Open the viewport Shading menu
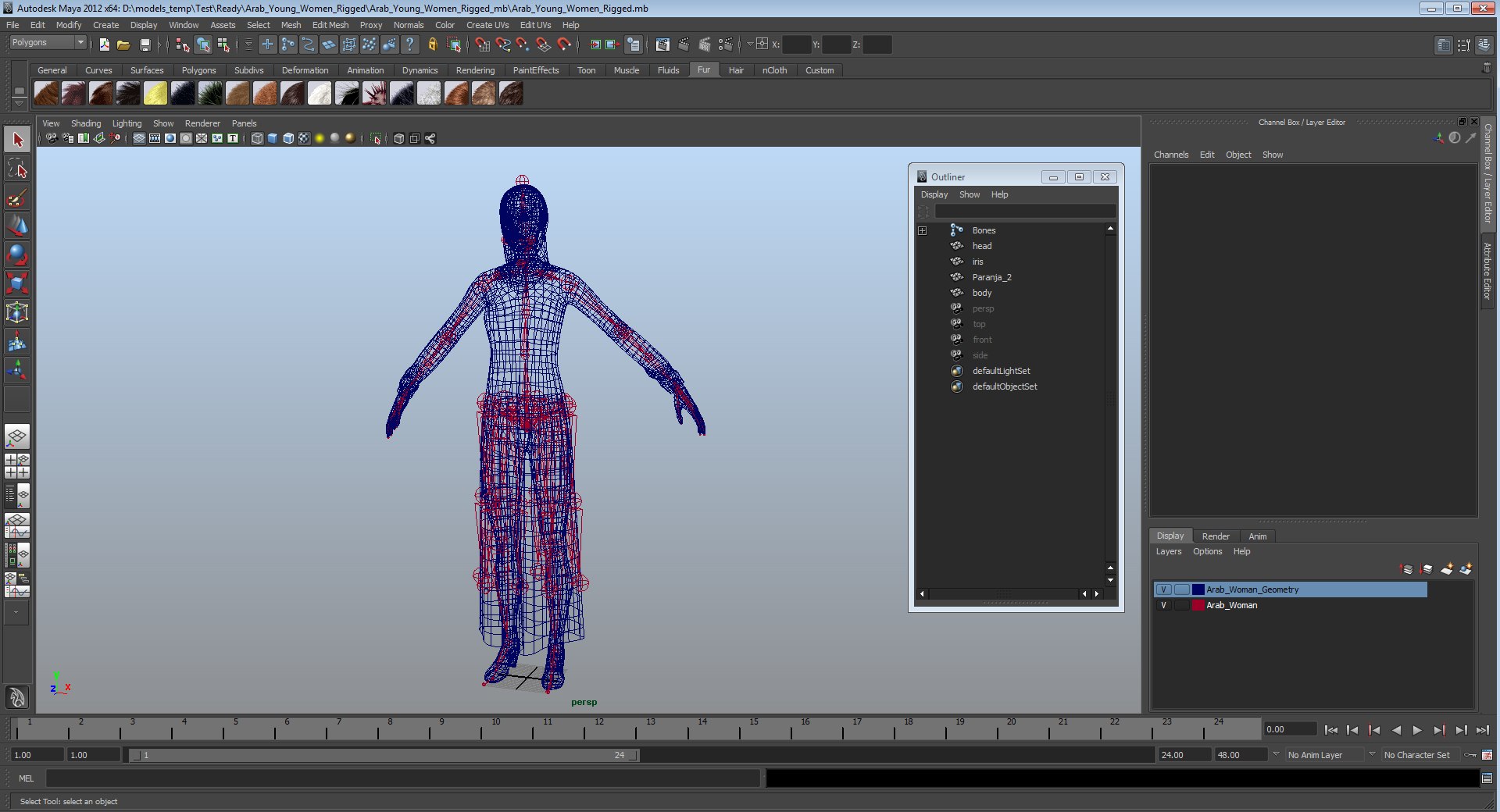The width and height of the screenshot is (1500, 812). coord(86,123)
